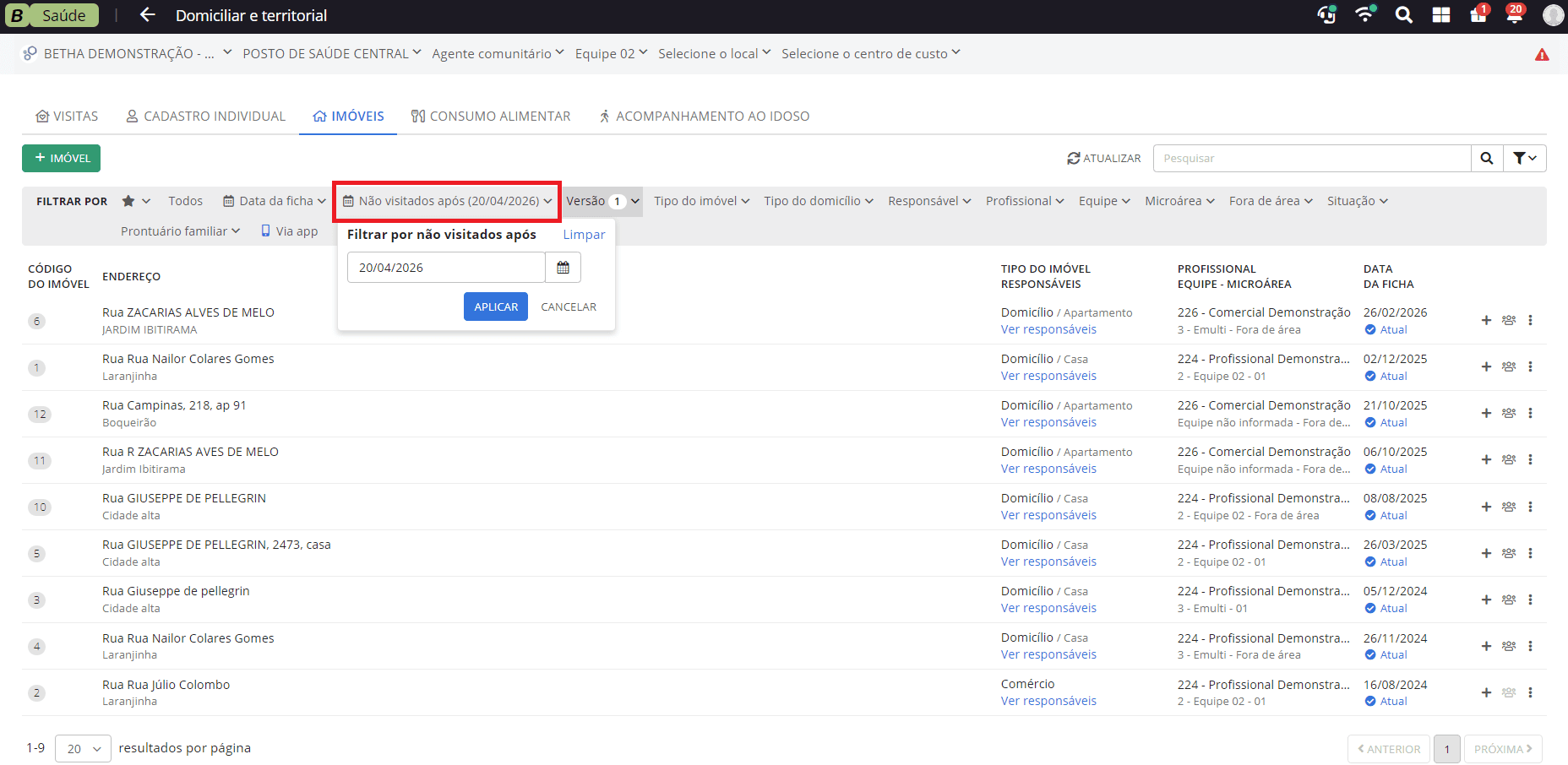Click plus icon in imóvel 10 row
This screenshot has height=765, width=1568.
(1486, 507)
